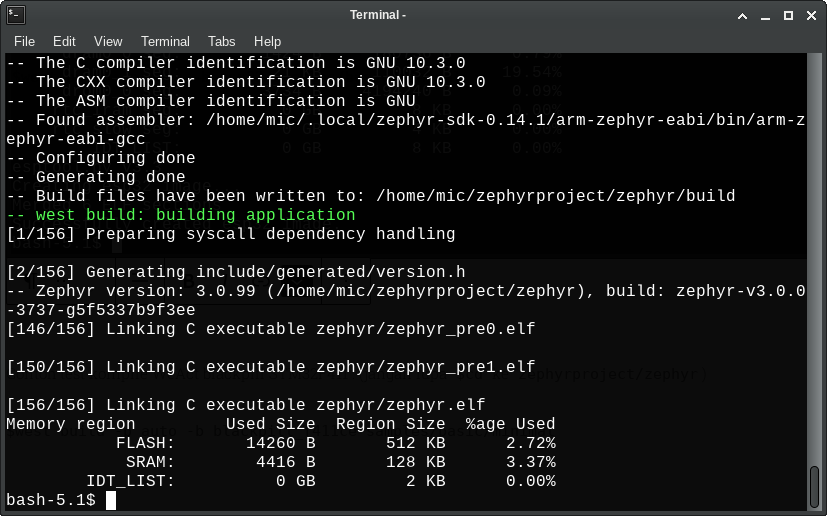Minimize the Terminal window
Viewport: 827px width, 516px height.
[x=765, y=15]
